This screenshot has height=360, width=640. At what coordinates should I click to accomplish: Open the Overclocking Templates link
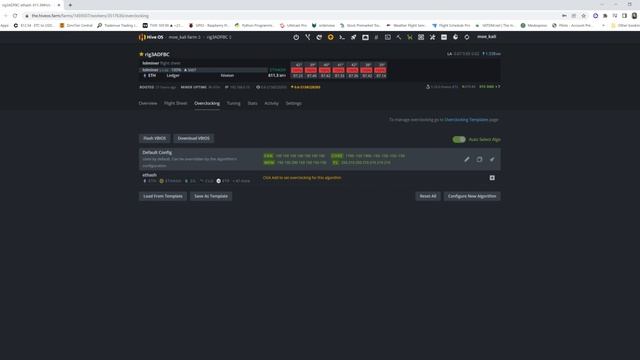coord(466,120)
